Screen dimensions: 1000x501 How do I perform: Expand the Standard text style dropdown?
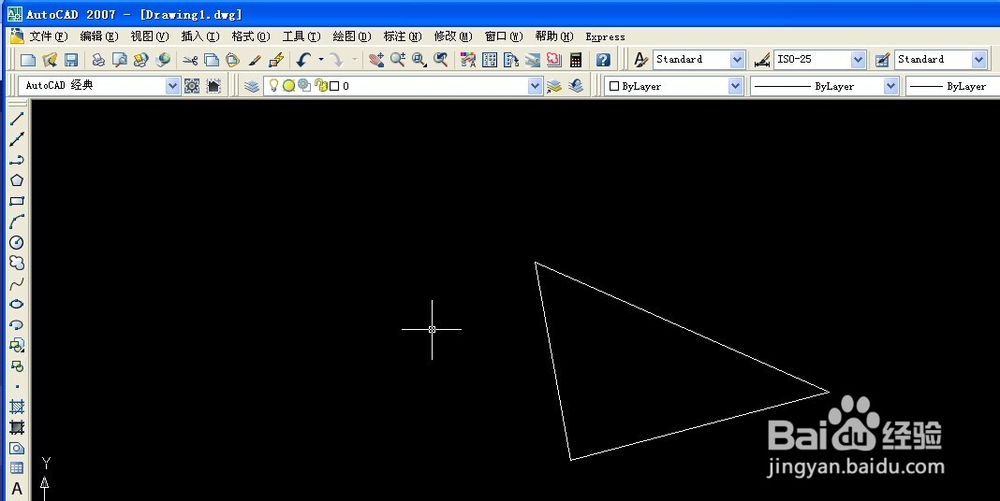[737, 60]
